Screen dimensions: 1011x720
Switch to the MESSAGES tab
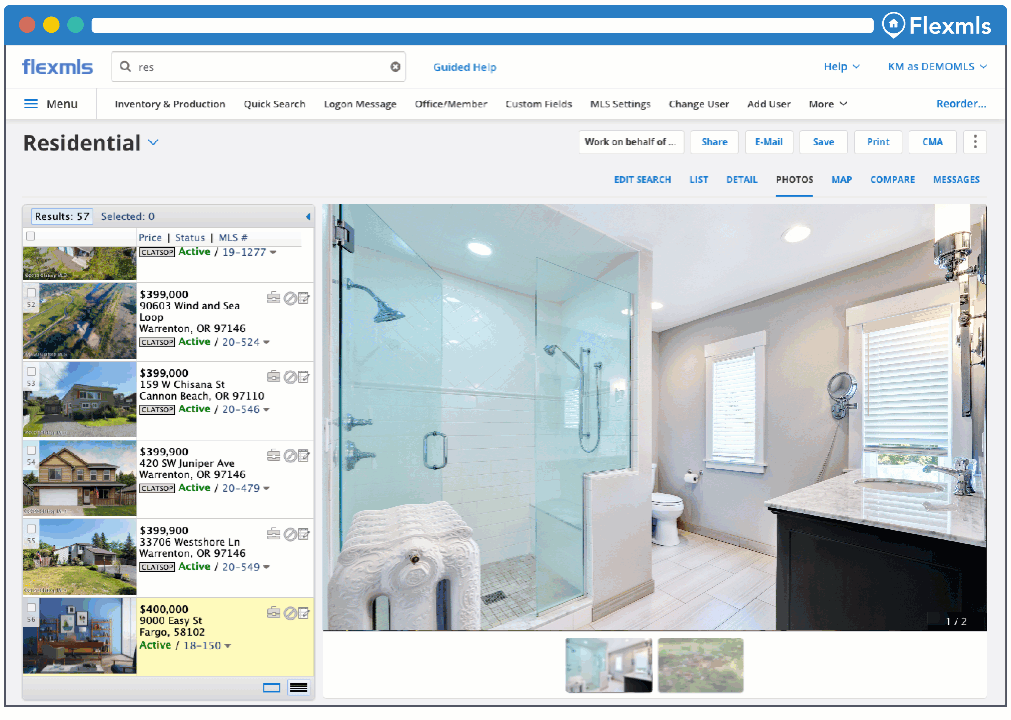[x=956, y=180]
